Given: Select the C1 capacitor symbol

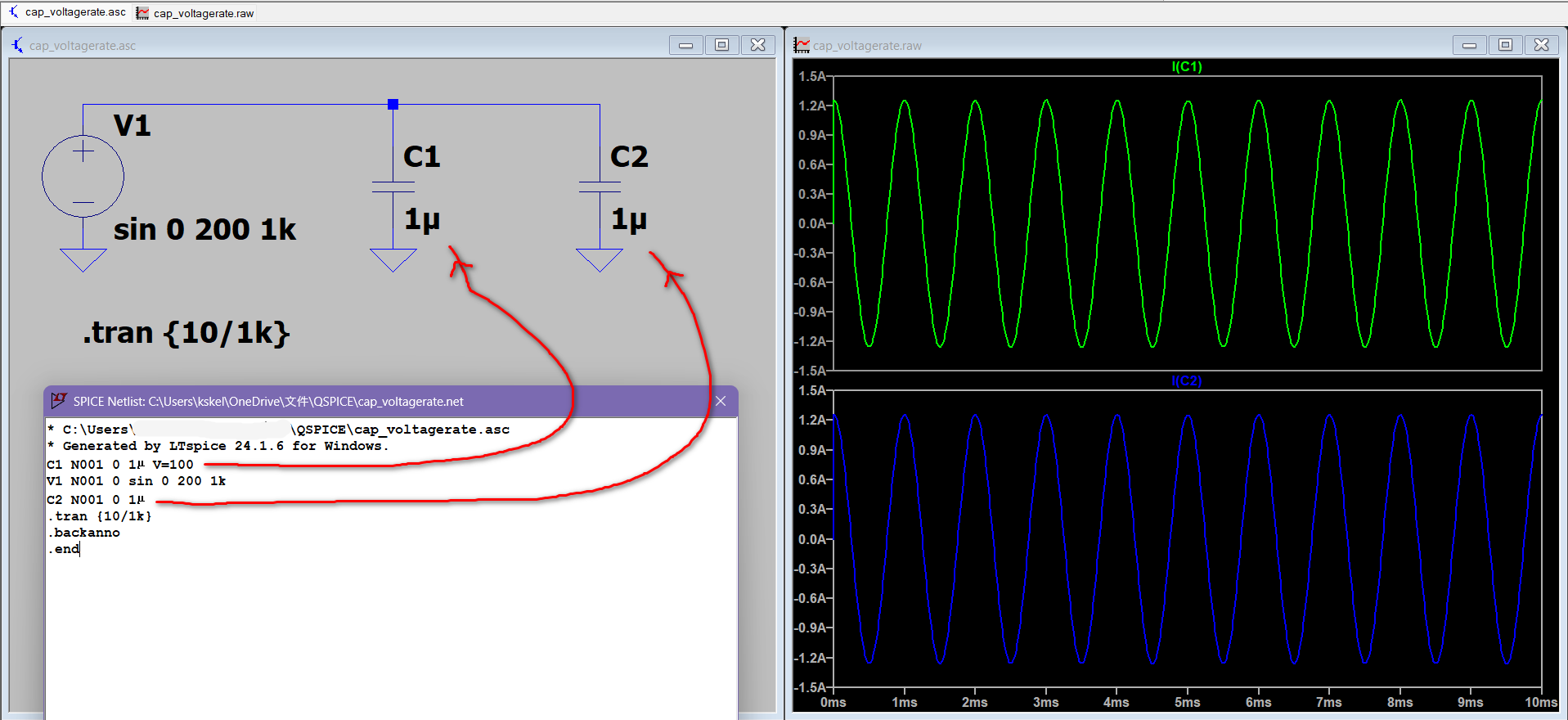Looking at the screenshot, I should tap(393, 187).
